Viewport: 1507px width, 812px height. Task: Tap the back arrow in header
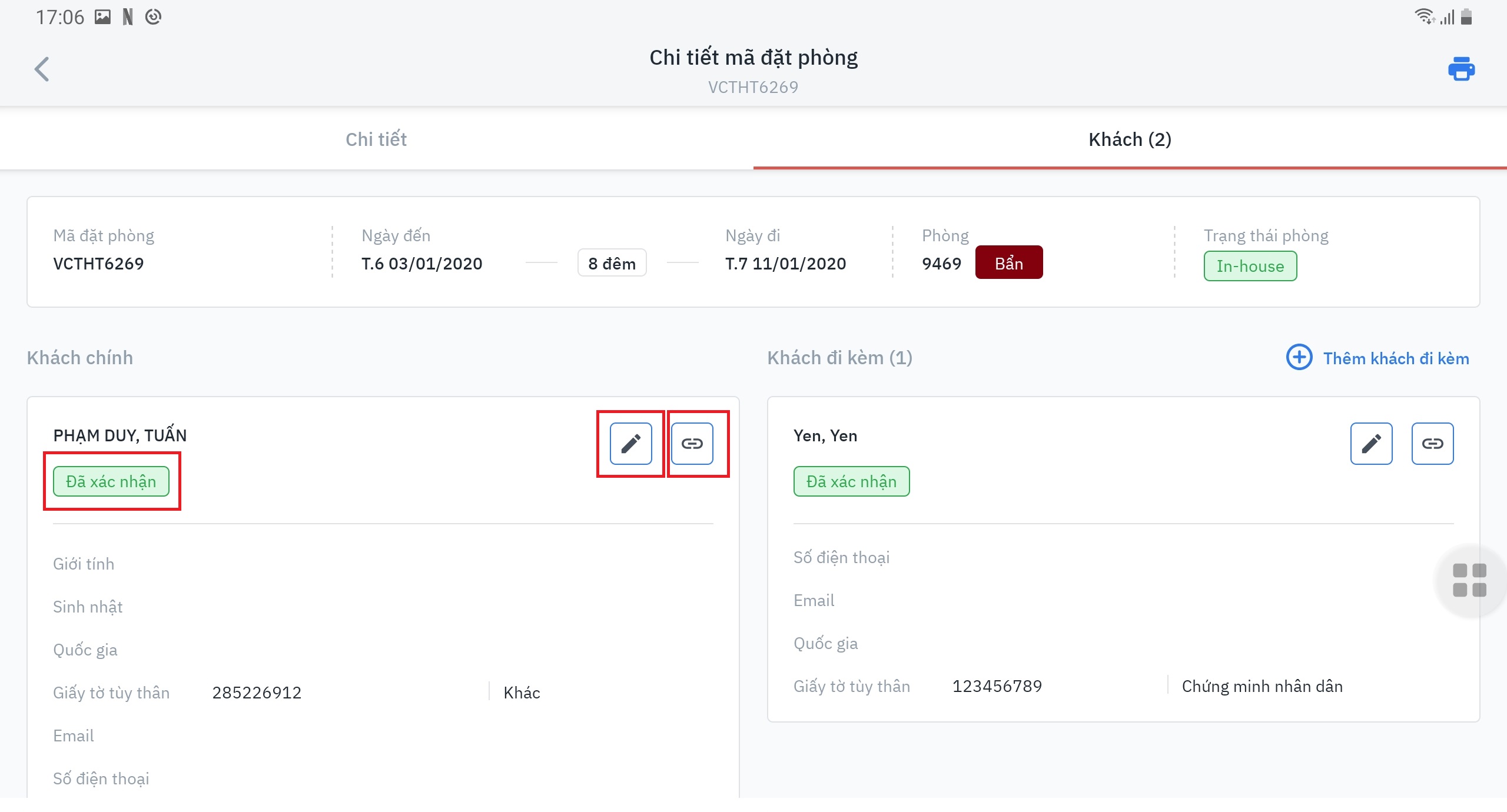(42, 69)
